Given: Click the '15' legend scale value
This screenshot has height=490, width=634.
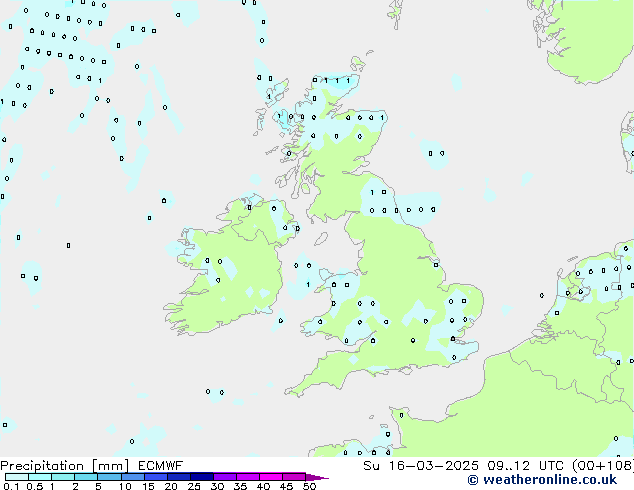Looking at the screenshot, I should pyautogui.click(x=148, y=486).
